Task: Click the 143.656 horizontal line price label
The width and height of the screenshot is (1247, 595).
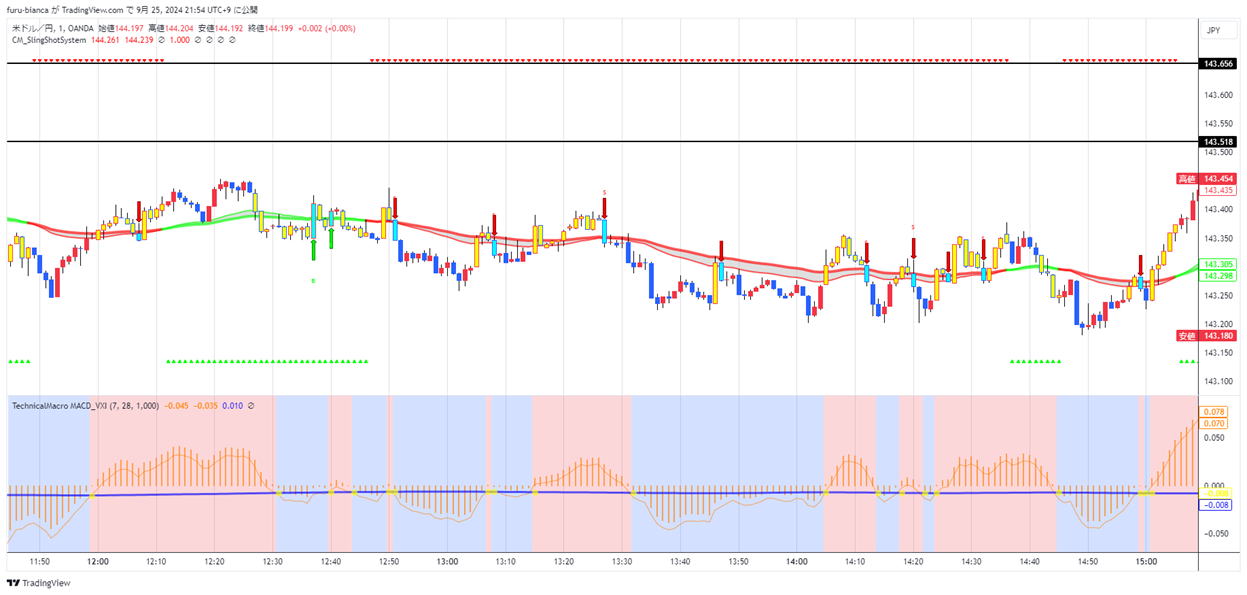Action: [1217, 64]
